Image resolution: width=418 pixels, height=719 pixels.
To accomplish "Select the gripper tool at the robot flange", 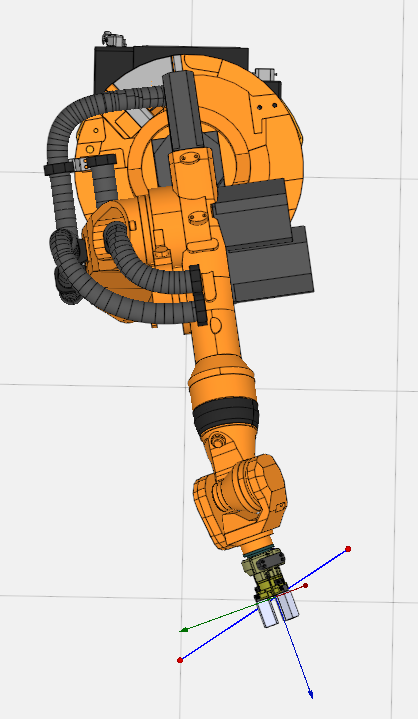I will pyautogui.click(x=270, y=588).
